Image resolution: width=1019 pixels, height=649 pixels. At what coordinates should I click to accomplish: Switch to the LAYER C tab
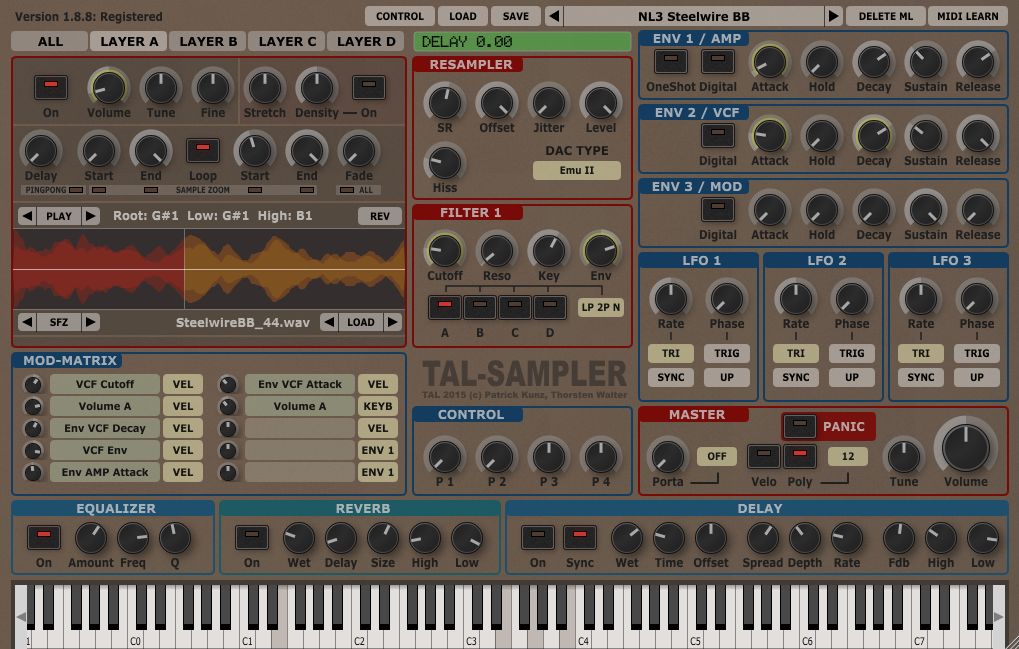pos(287,42)
